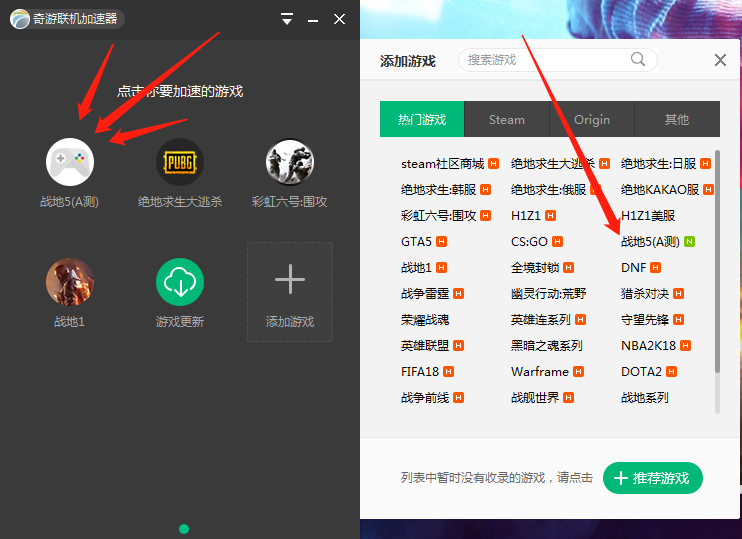Select 战争前线 in the list

coord(425,398)
